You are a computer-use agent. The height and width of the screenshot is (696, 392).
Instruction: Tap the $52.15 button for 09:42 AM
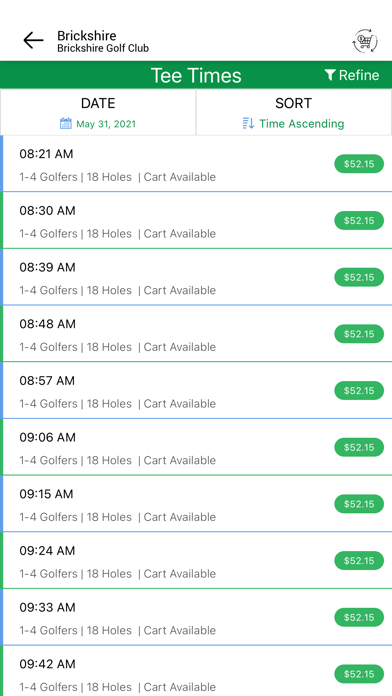(x=359, y=674)
